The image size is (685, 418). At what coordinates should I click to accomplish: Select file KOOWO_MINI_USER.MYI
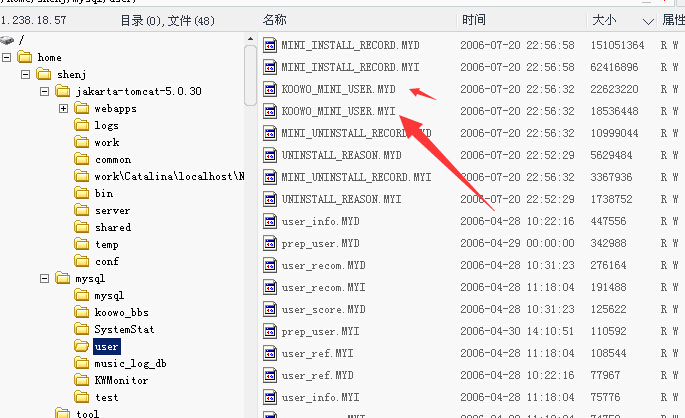[339, 111]
